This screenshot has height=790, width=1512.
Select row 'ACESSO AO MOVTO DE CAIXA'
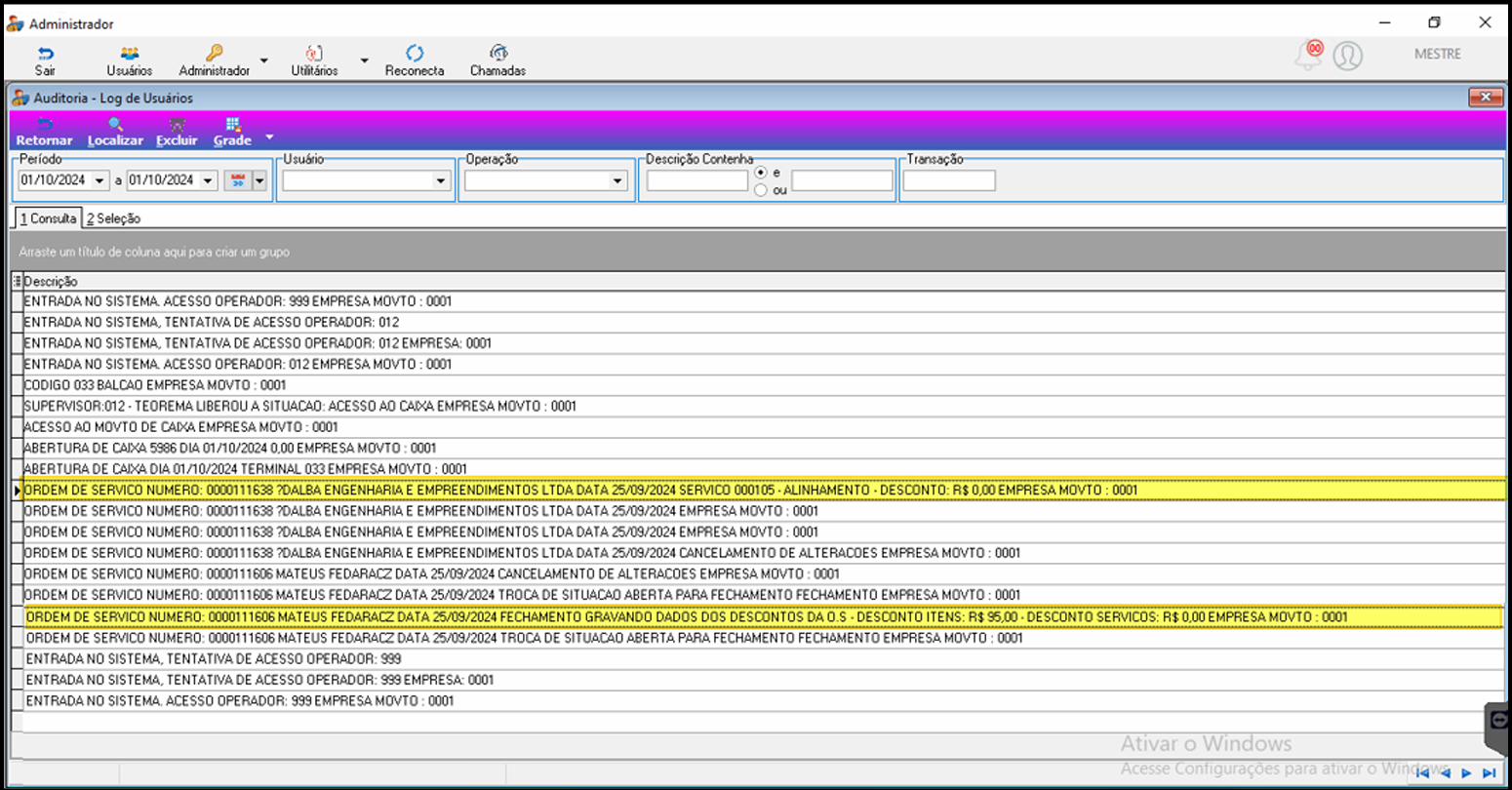coord(764,427)
